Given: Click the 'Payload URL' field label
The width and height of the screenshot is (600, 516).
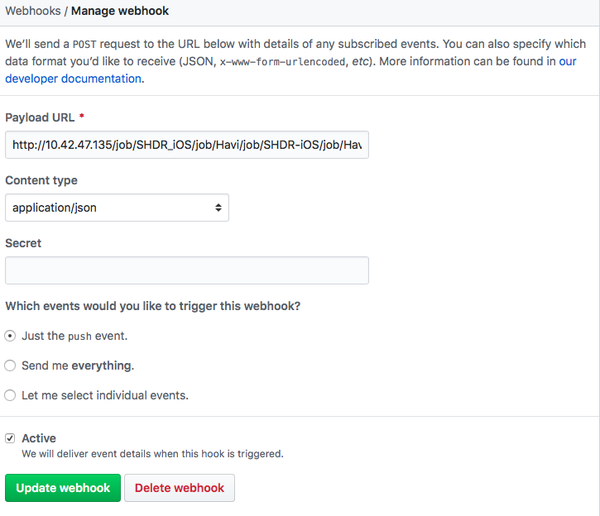Looking at the screenshot, I should pyautogui.click(x=42, y=118).
